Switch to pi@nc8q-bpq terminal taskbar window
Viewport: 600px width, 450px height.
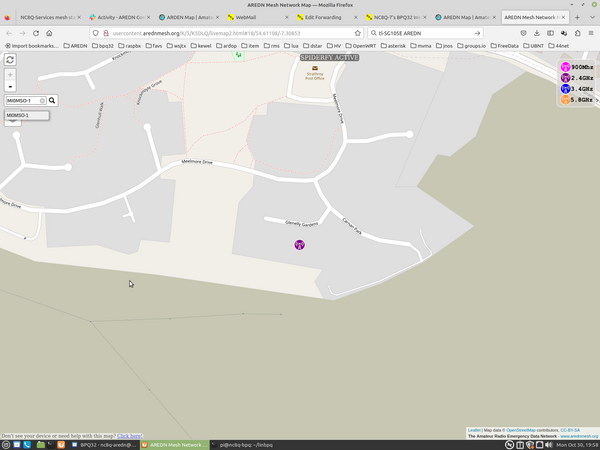(243, 445)
